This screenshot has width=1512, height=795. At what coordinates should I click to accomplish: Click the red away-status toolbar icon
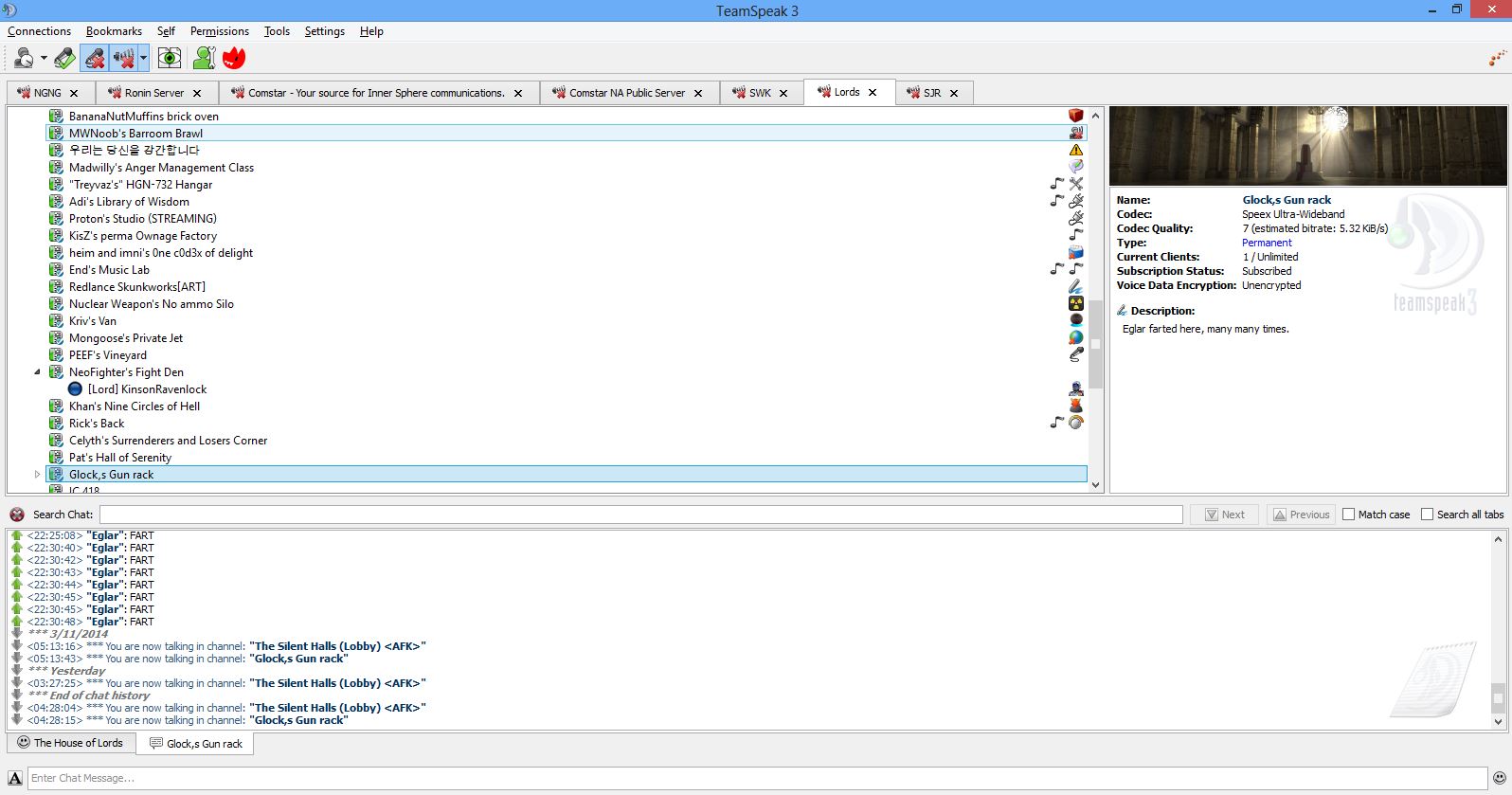234,59
